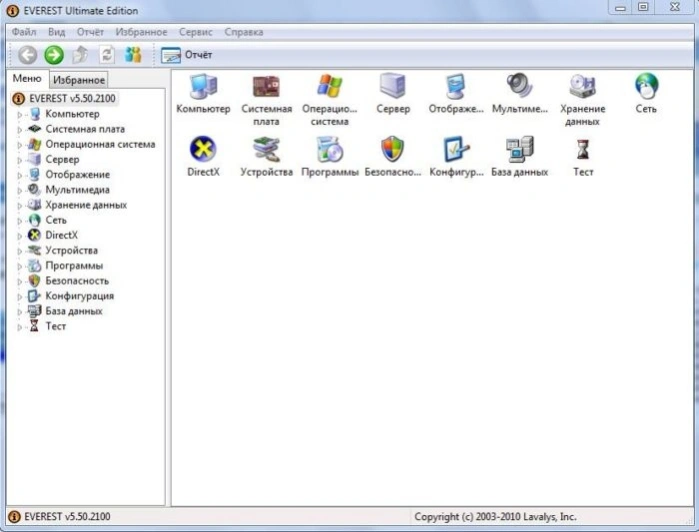Viewport: 699px width, 532px height.
Task: Open the Отображение display icon in main pane
Action: point(456,86)
